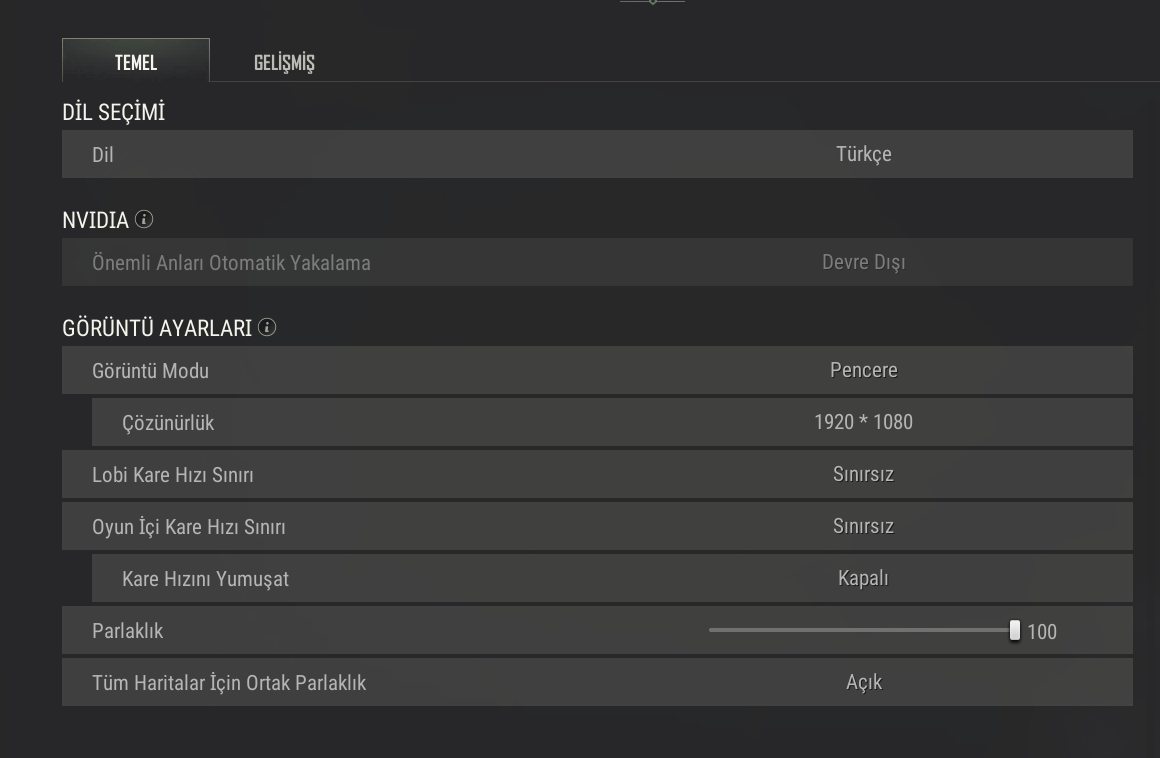Click the Dil row label
The height and width of the screenshot is (758, 1160).
[103, 154]
